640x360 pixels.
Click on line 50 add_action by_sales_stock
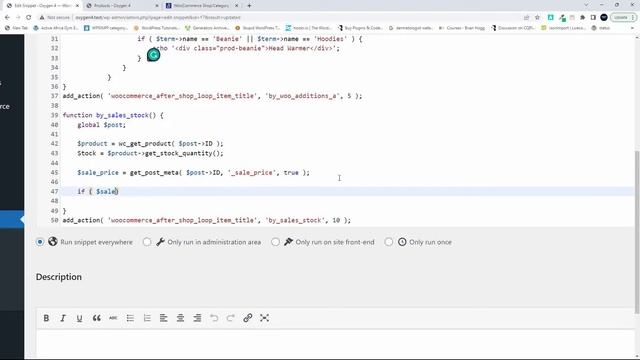(x=207, y=220)
